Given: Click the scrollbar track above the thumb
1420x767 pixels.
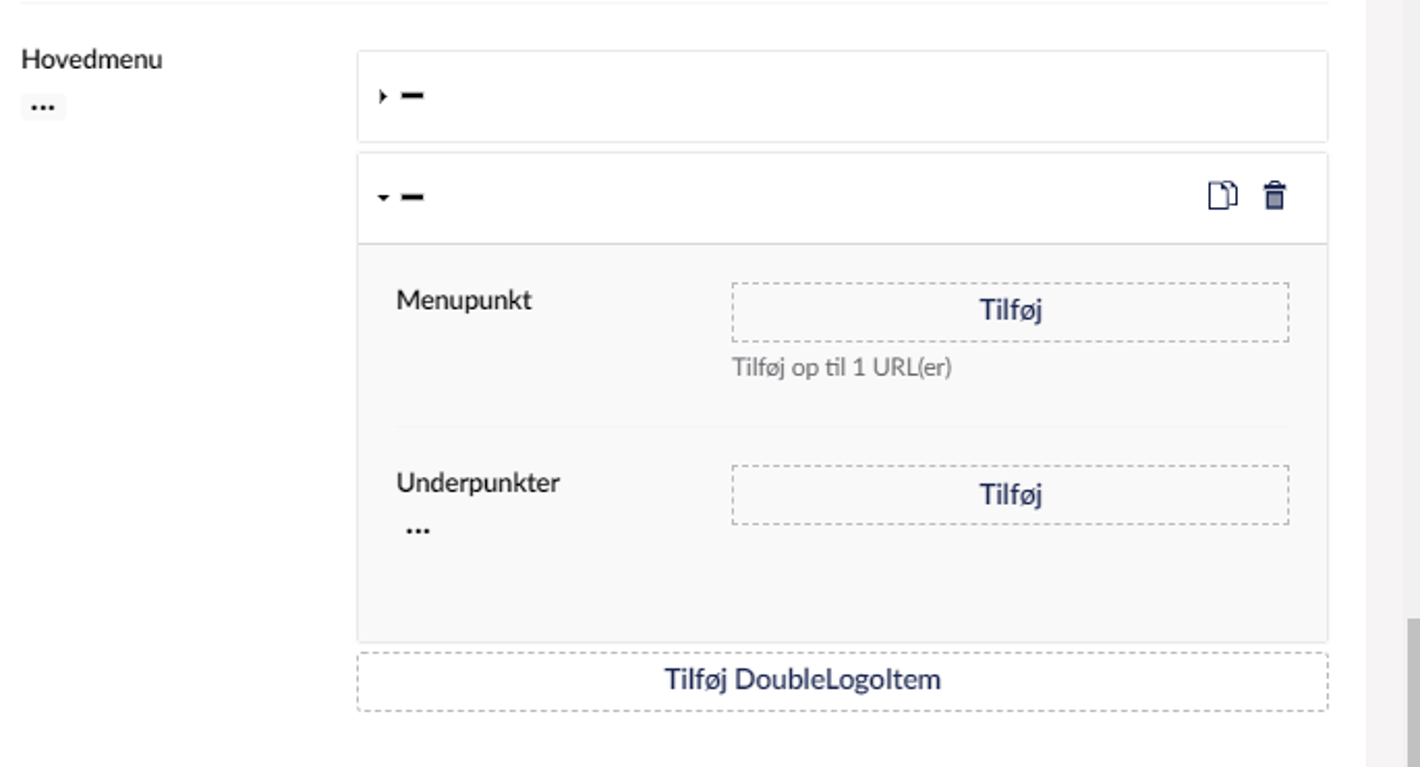Looking at the screenshot, I should click(x=1412, y=300).
